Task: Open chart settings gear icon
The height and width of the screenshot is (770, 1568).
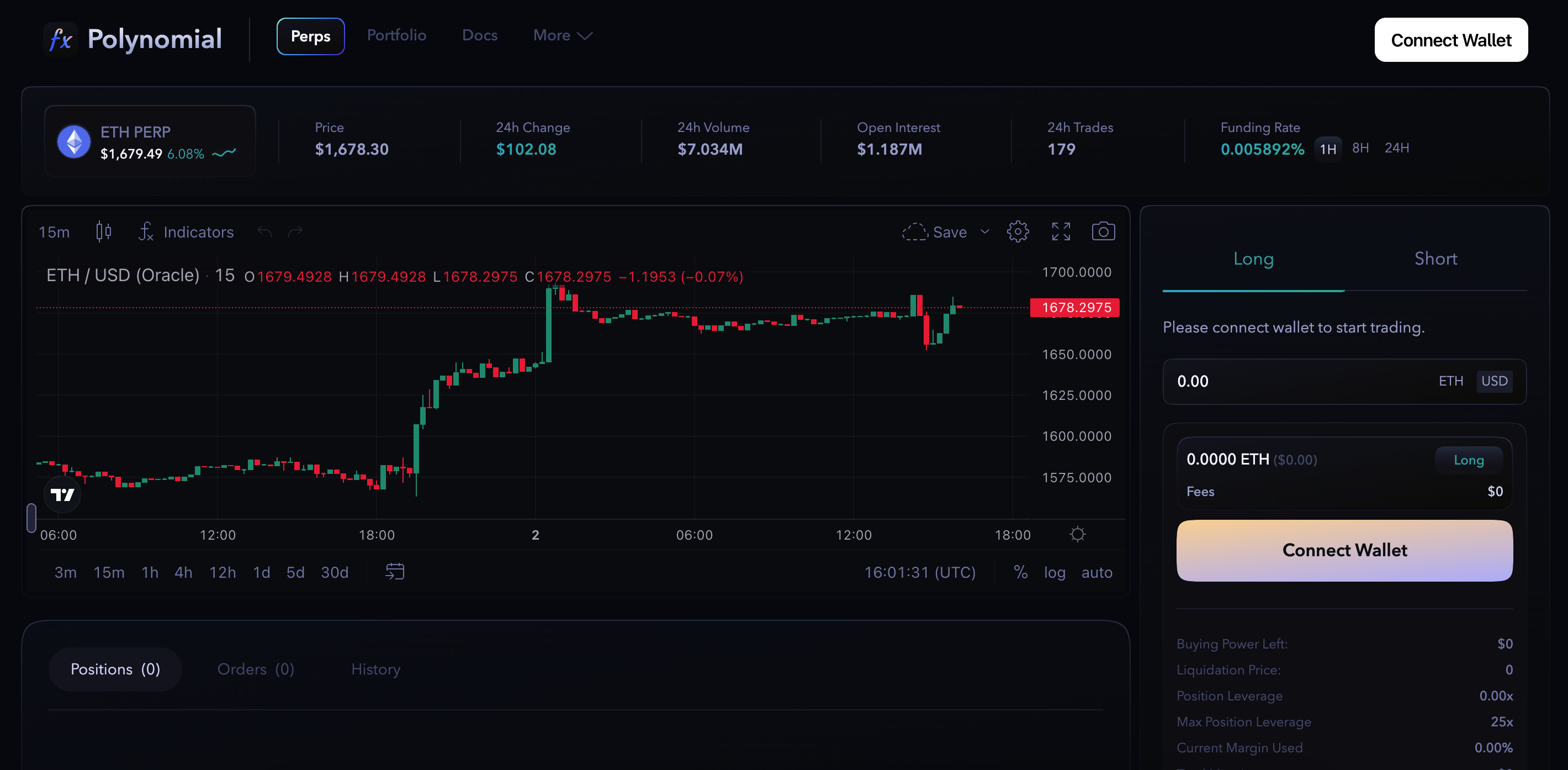Action: tap(1018, 231)
